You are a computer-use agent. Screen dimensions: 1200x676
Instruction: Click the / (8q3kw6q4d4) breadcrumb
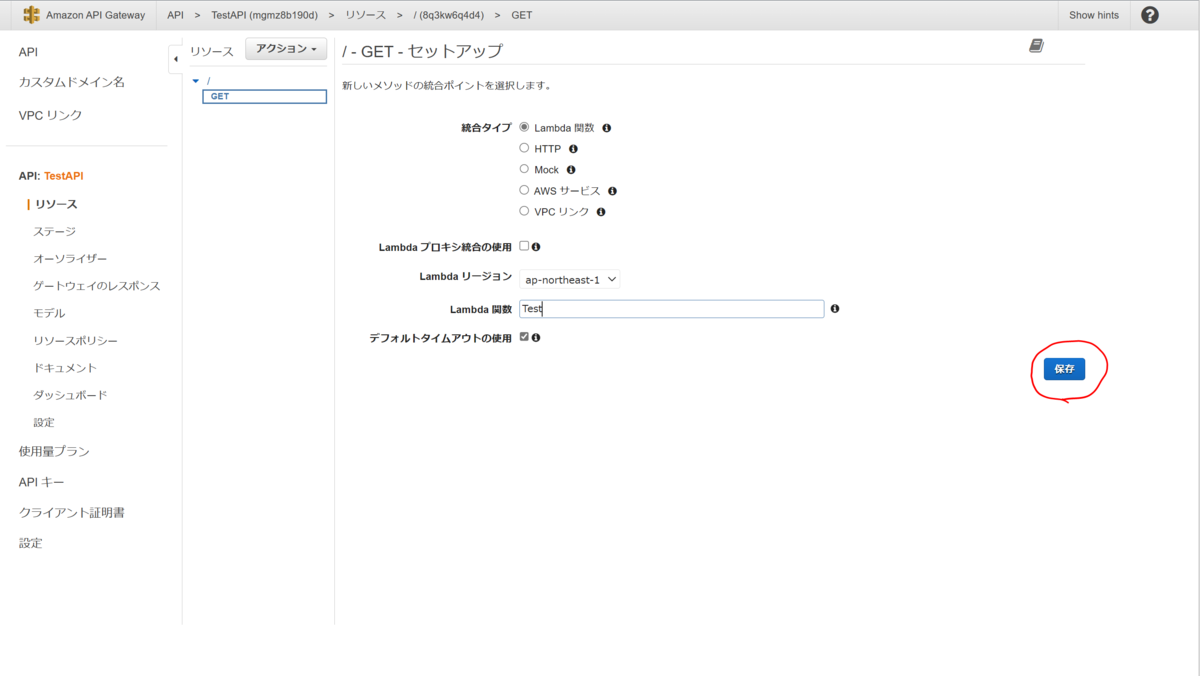point(450,15)
